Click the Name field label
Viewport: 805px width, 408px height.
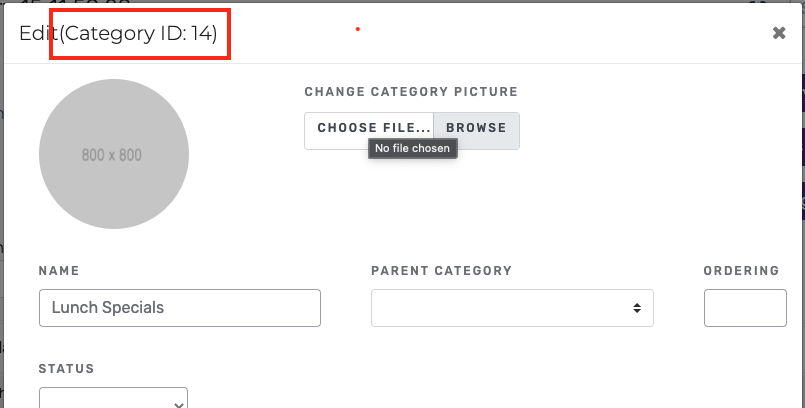[x=59, y=270]
